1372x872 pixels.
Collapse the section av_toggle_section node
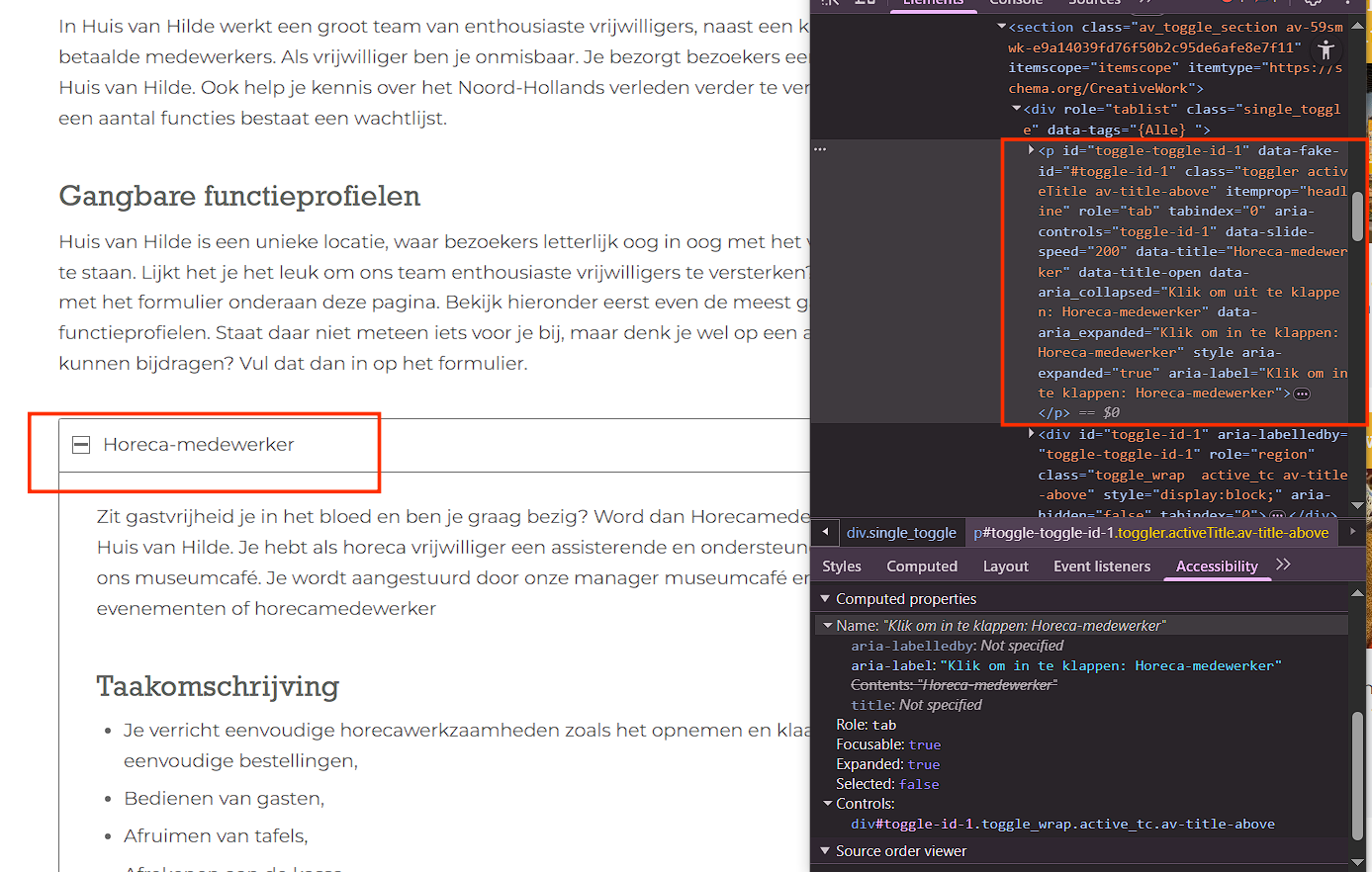coord(1001,27)
